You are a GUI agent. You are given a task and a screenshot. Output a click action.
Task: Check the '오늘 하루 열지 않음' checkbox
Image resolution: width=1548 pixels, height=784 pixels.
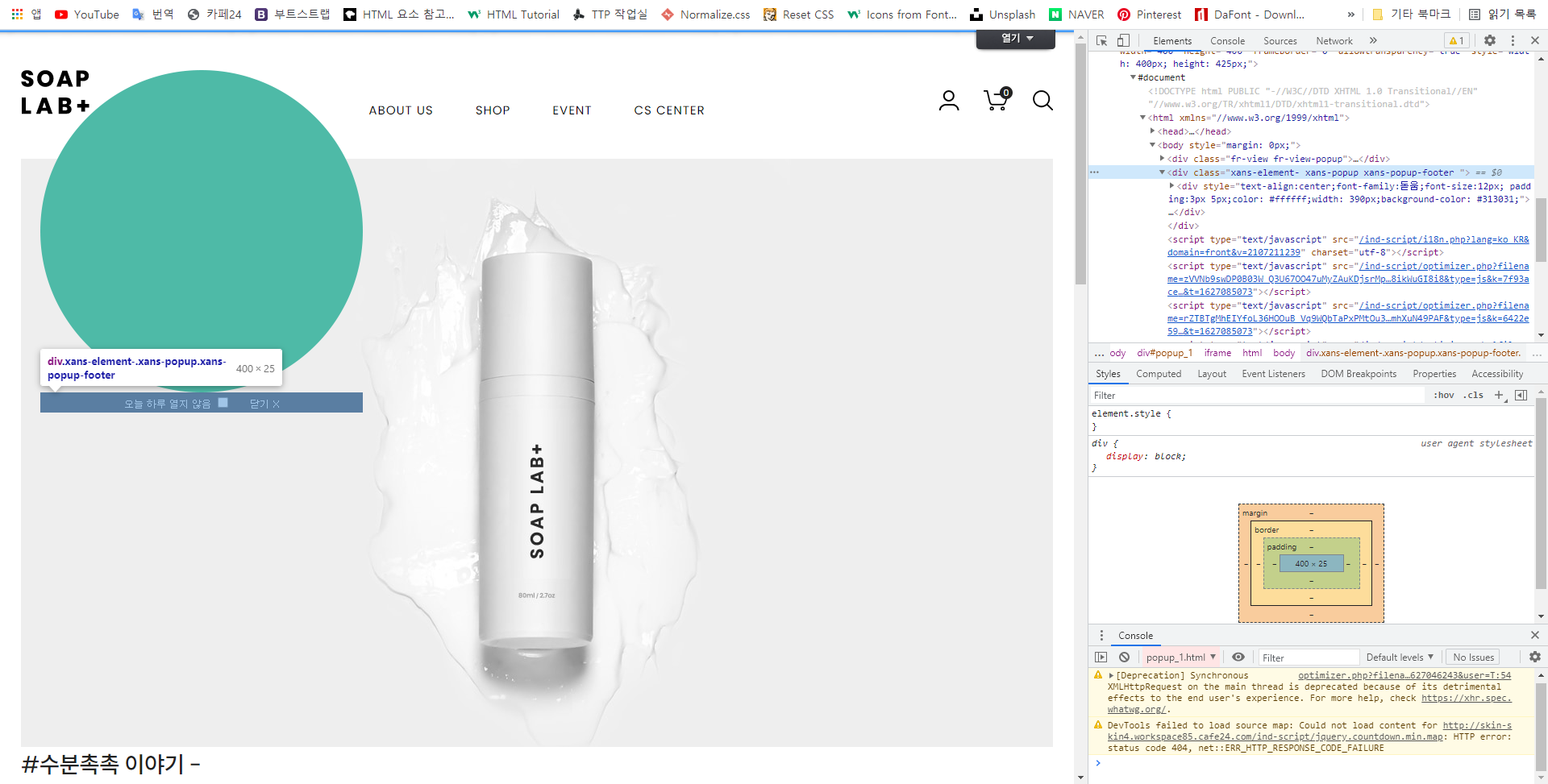(x=223, y=403)
